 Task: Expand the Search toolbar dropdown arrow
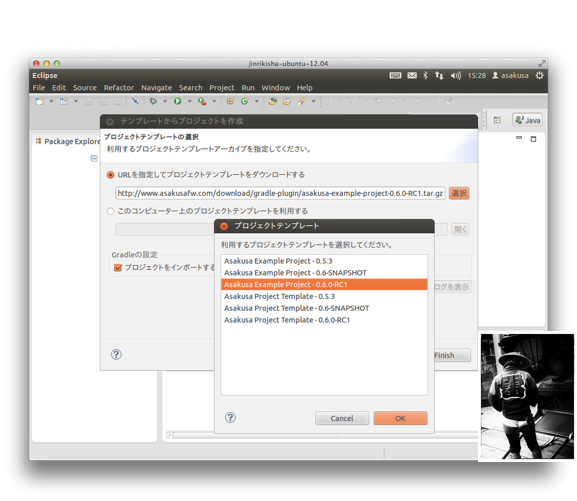(314, 101)
